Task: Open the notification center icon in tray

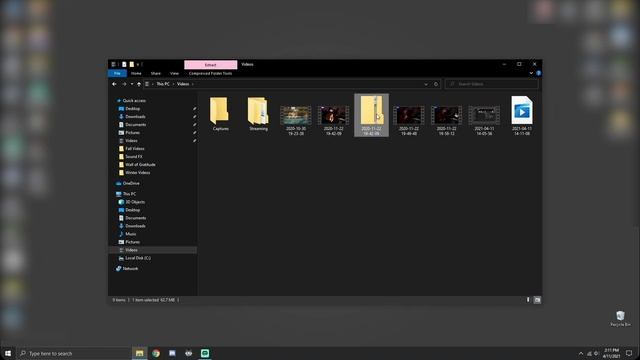Action: 629,353
